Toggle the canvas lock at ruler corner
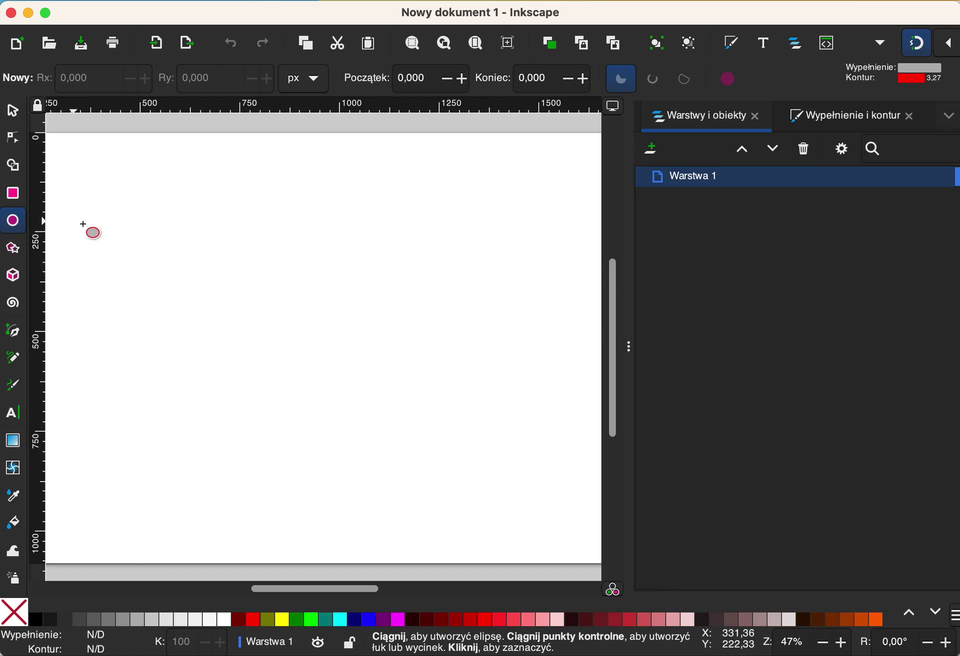 pyautogui.click(x=37, y=105)
